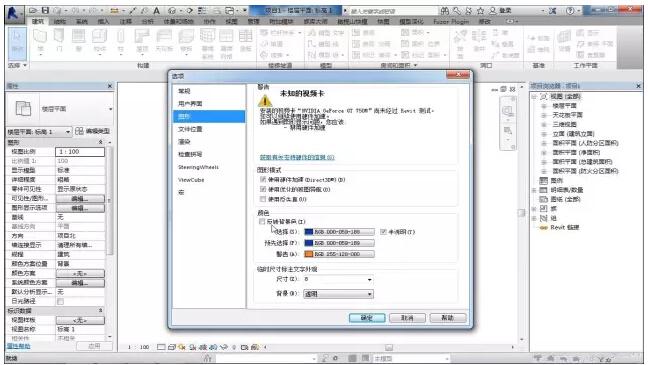648x365 pixels.
Task: Click the 确定 (OK) button in Options dialog
Action: (367, 317)
